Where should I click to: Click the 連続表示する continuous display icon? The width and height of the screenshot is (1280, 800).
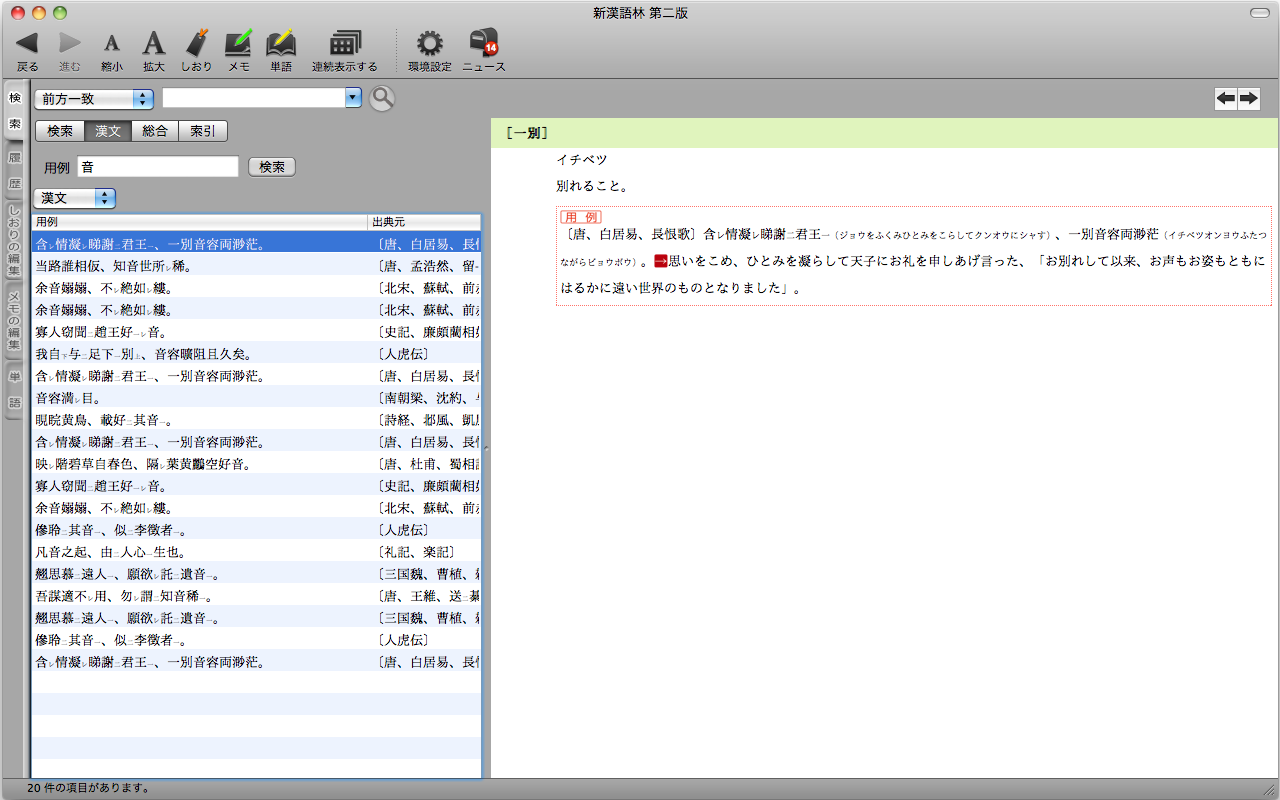click(344, 44)
